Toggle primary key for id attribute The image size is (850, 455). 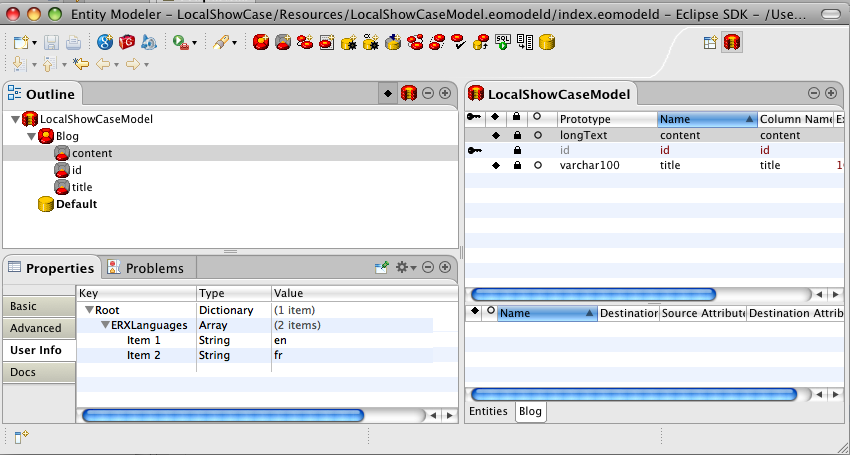(x=475, y=150)
